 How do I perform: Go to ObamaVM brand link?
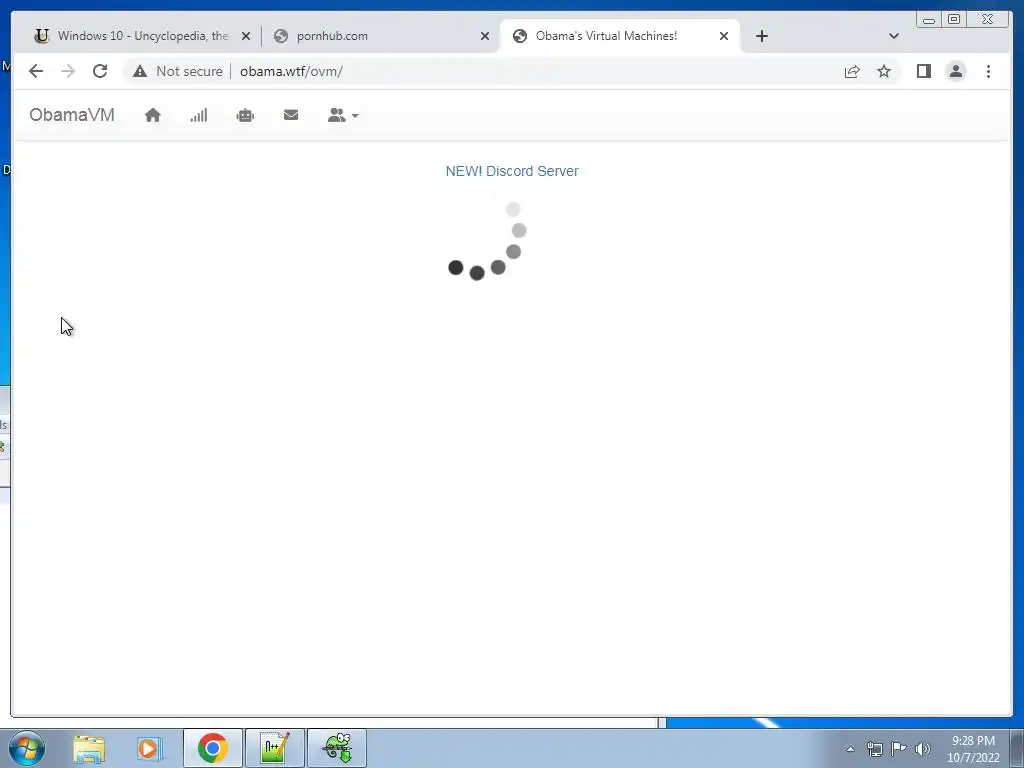72,115
